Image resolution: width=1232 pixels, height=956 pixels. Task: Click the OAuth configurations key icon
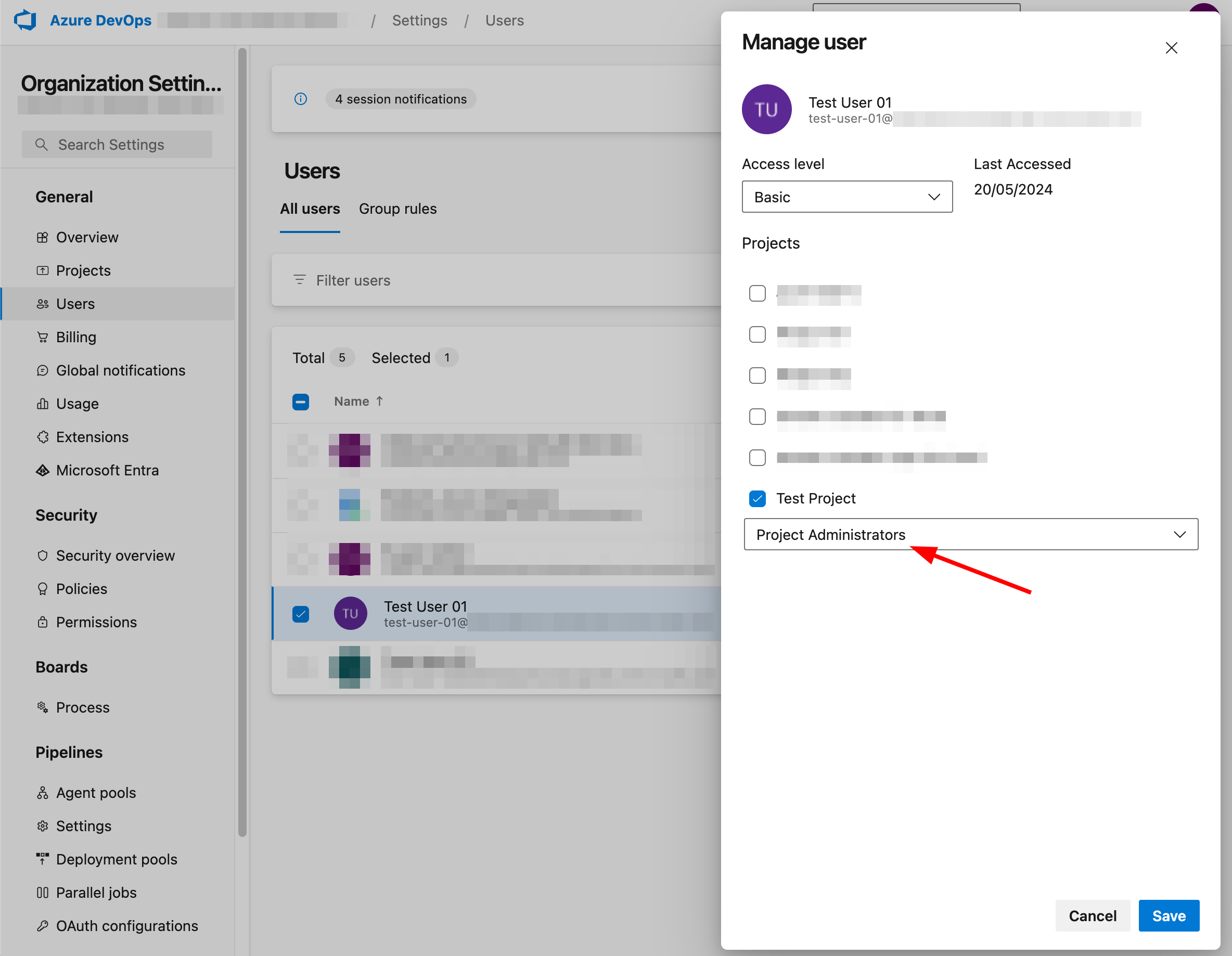coord(42,926)
